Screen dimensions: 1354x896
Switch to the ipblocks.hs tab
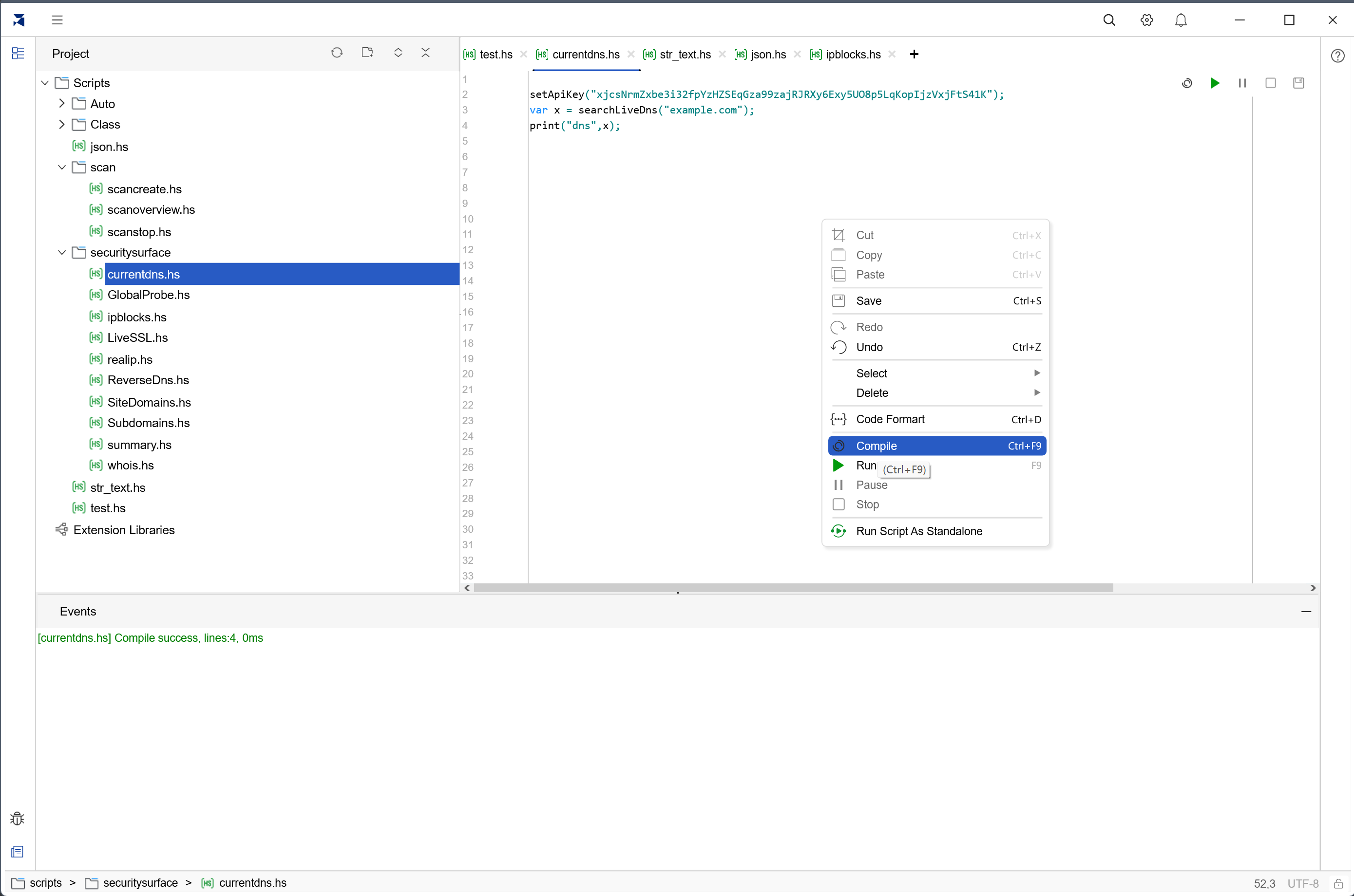point(846,54)
